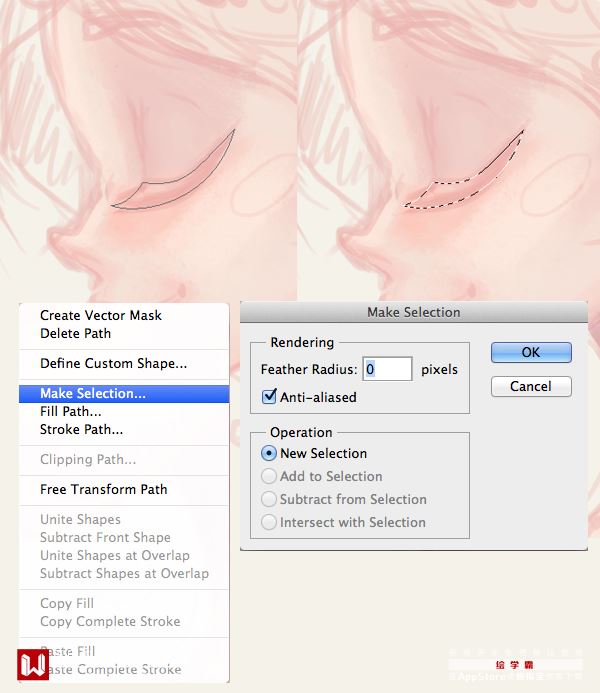Select the New Selection radio button
This screenshot has width=600, height=693.
pos(269,453)
